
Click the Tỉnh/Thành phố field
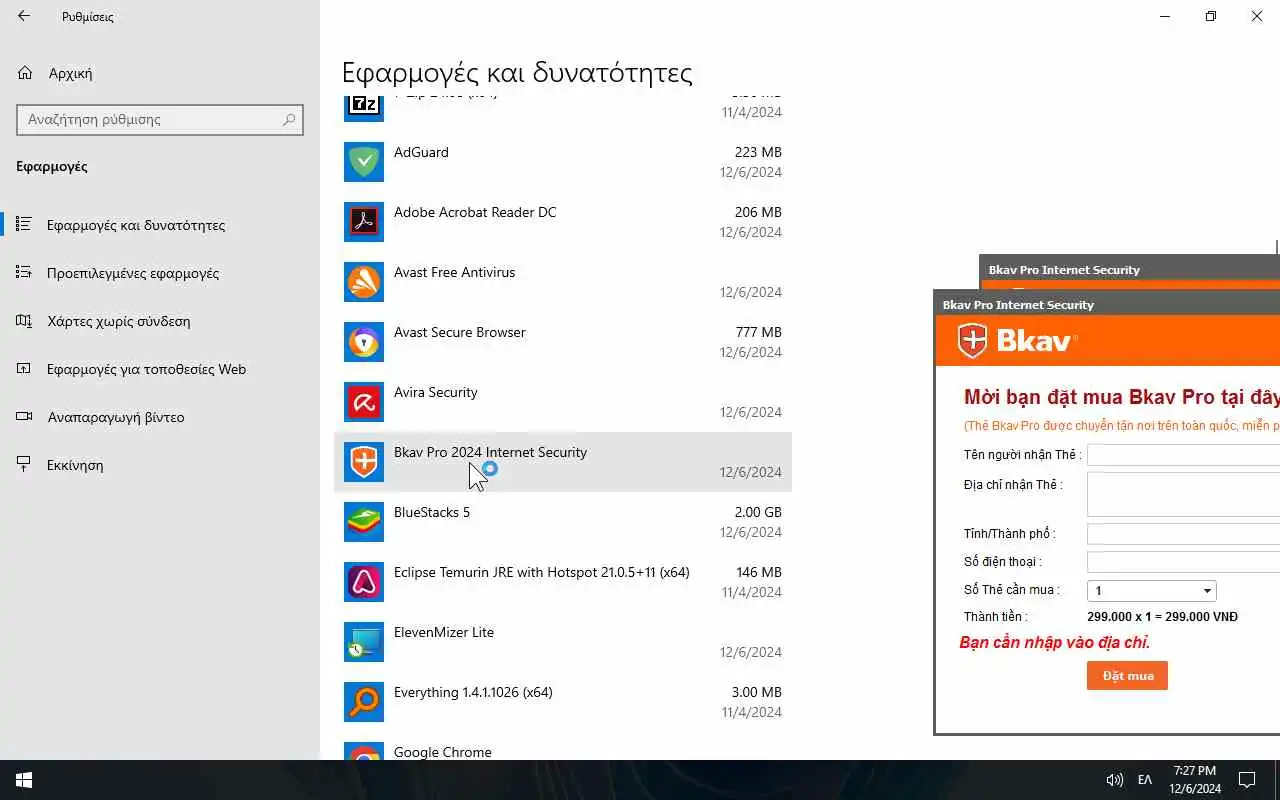1183,534
